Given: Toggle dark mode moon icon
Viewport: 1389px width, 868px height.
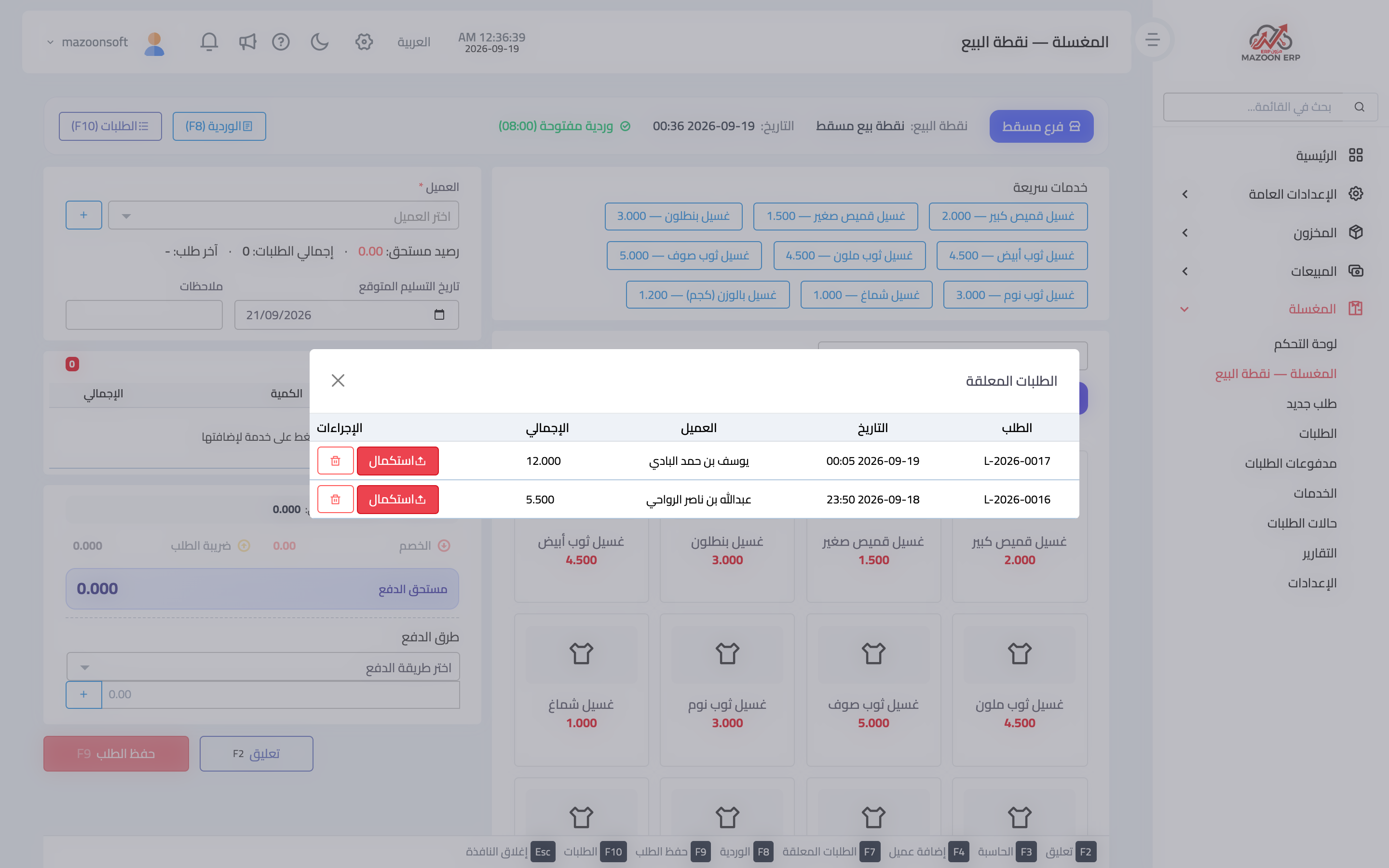Looking at the screenshot, I should tap(320, 42).
